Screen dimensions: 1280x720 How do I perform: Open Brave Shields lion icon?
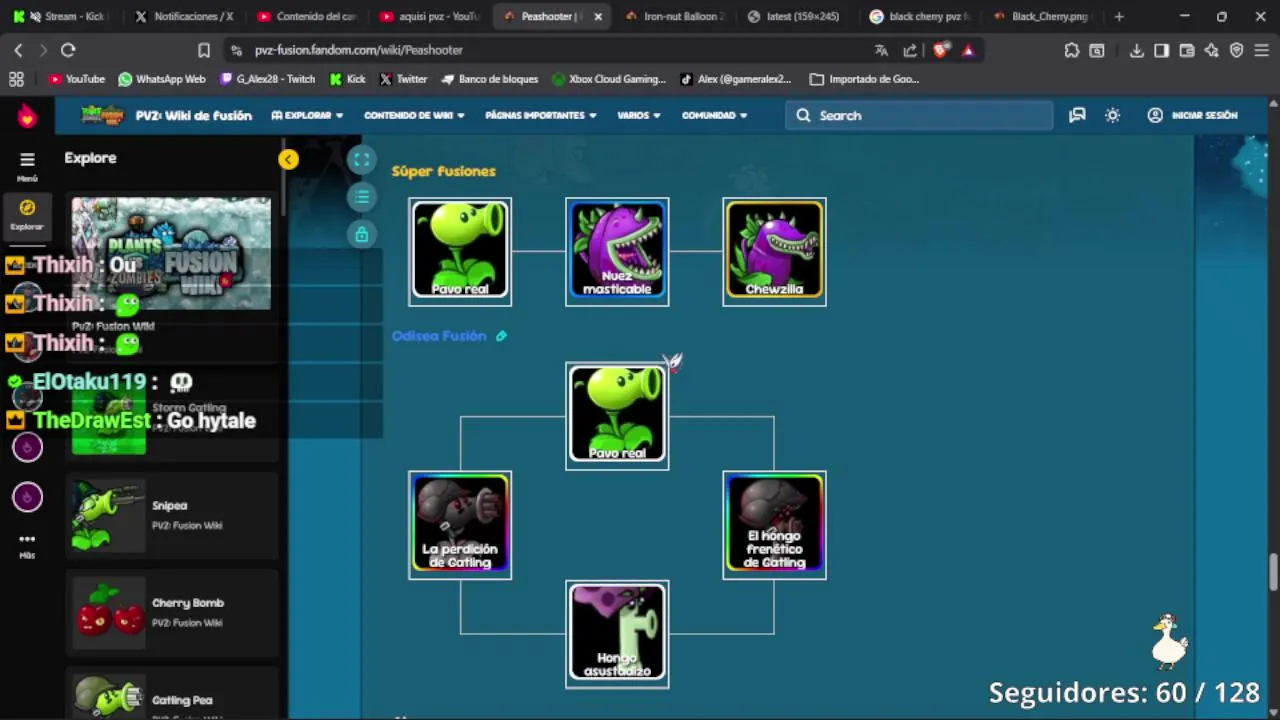coord(941,50)
